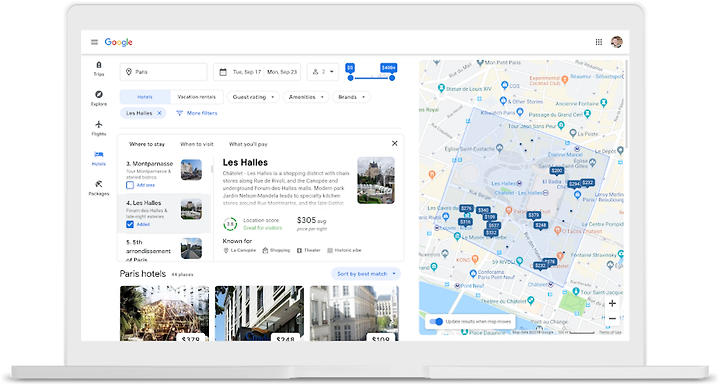The image size is (720, 384).
Task: Click the Paris location search field
Action: point(163,72)
